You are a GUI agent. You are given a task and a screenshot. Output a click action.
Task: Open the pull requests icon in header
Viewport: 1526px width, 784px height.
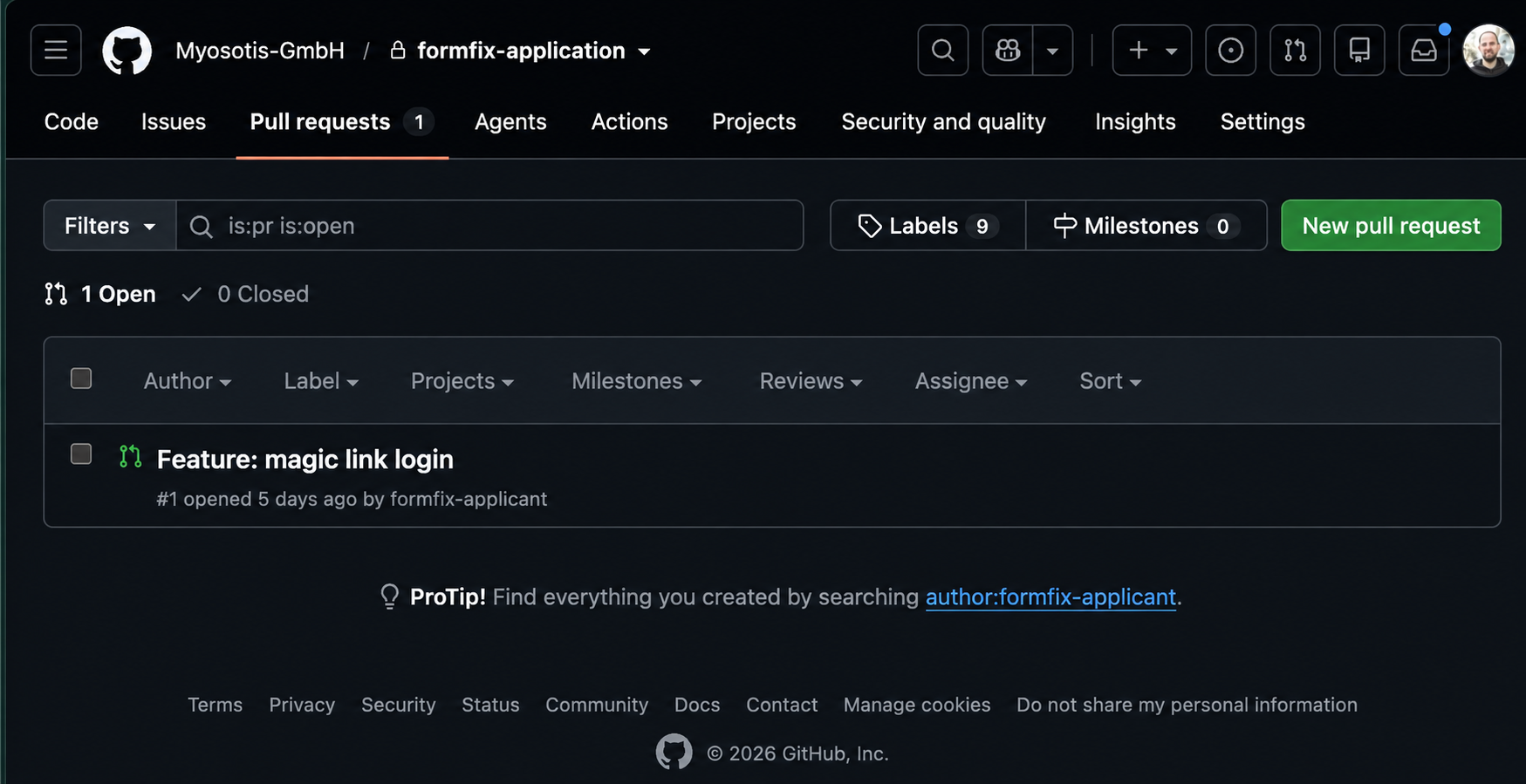(1296, 51)
